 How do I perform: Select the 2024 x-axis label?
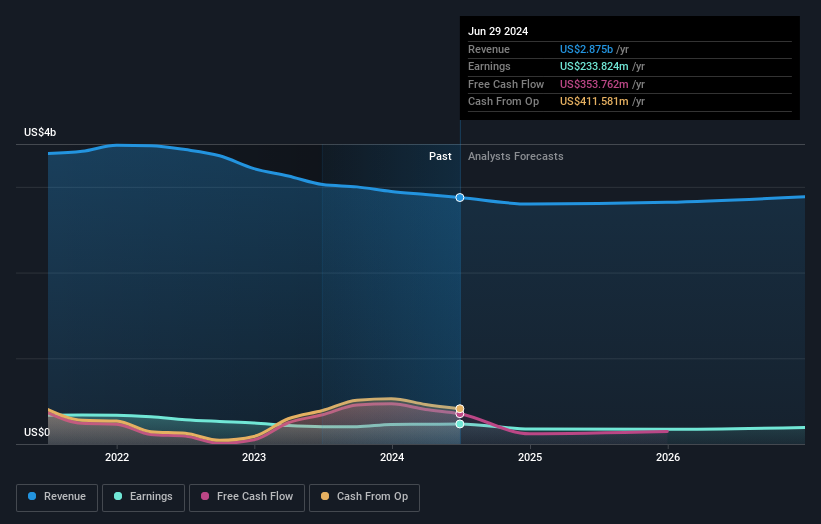pyautogui.click(x=392, y=457)
